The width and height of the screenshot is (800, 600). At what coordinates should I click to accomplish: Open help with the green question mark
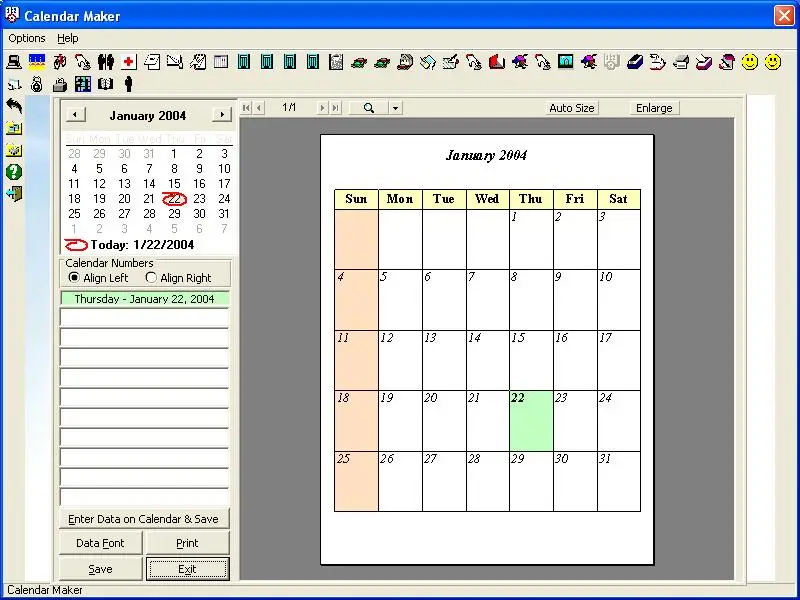click(x=14, y=172)
